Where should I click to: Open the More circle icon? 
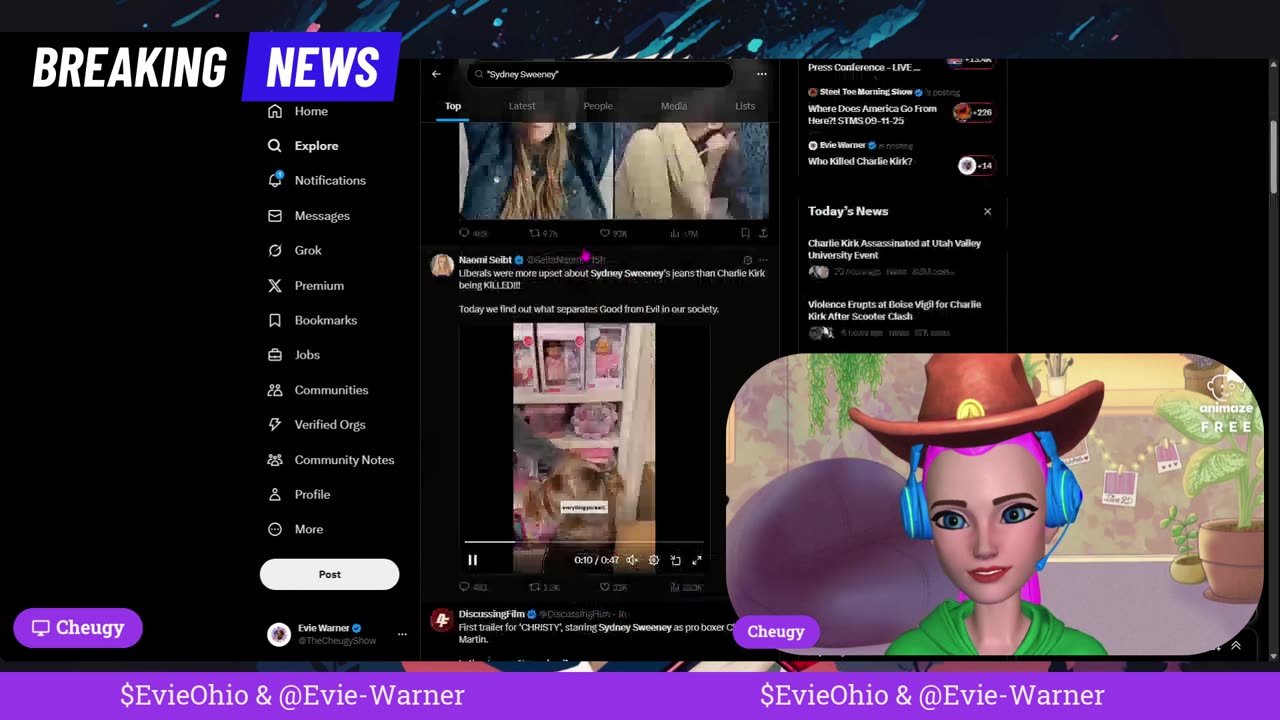pyautogui.click(x=275, y=529)
